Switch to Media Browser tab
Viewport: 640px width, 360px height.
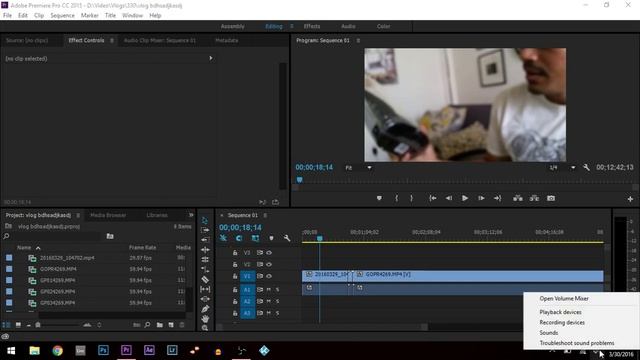pos(108,215)
